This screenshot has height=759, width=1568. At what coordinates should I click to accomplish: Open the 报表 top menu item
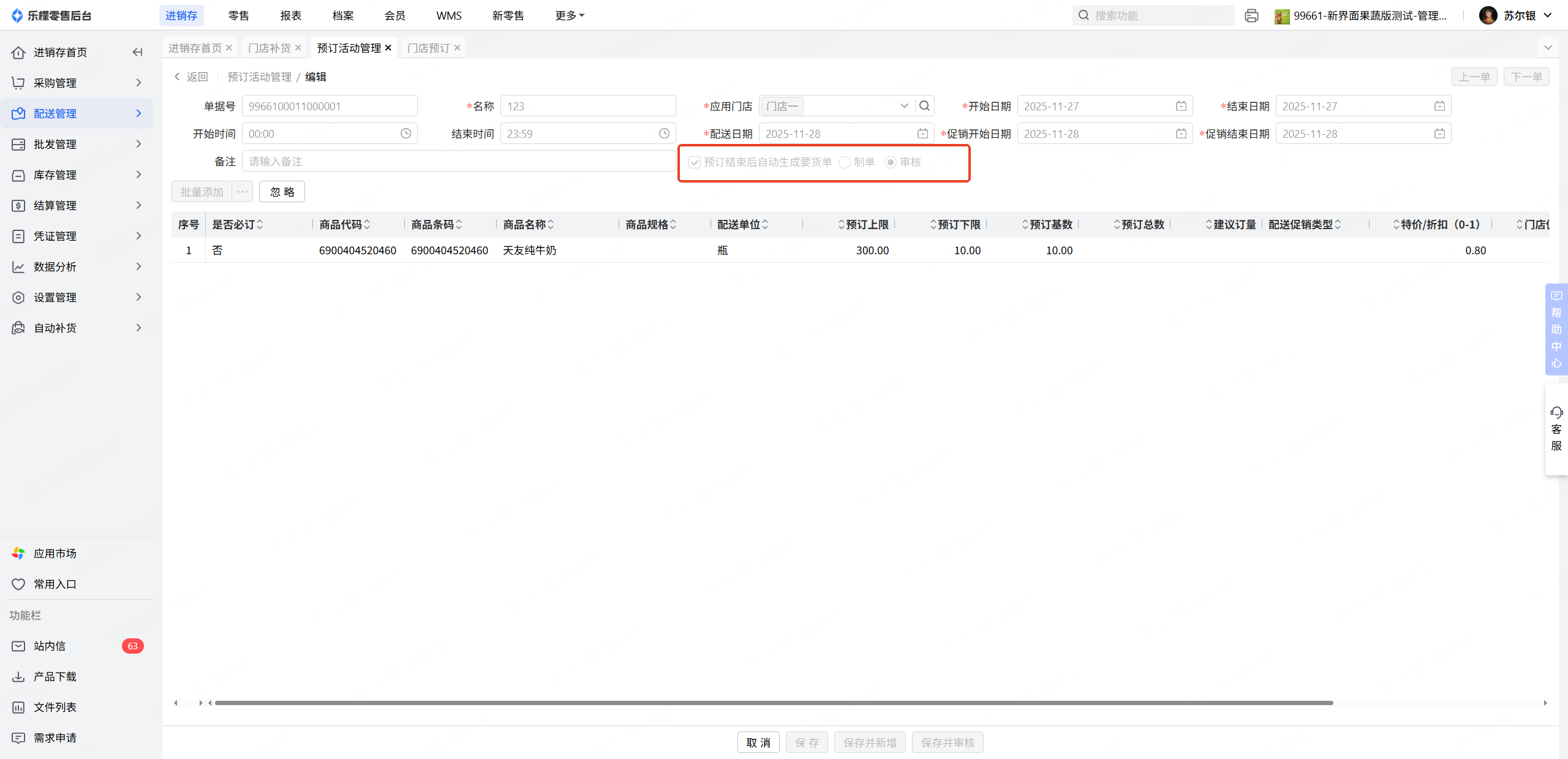point(291,16)
